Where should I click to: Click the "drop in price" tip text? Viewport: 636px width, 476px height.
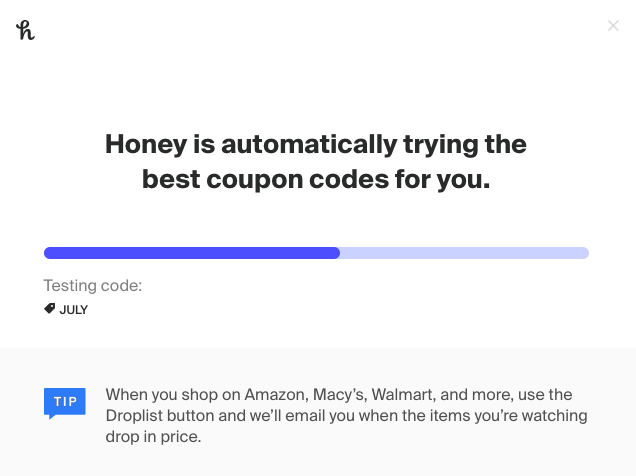point(153,437)
